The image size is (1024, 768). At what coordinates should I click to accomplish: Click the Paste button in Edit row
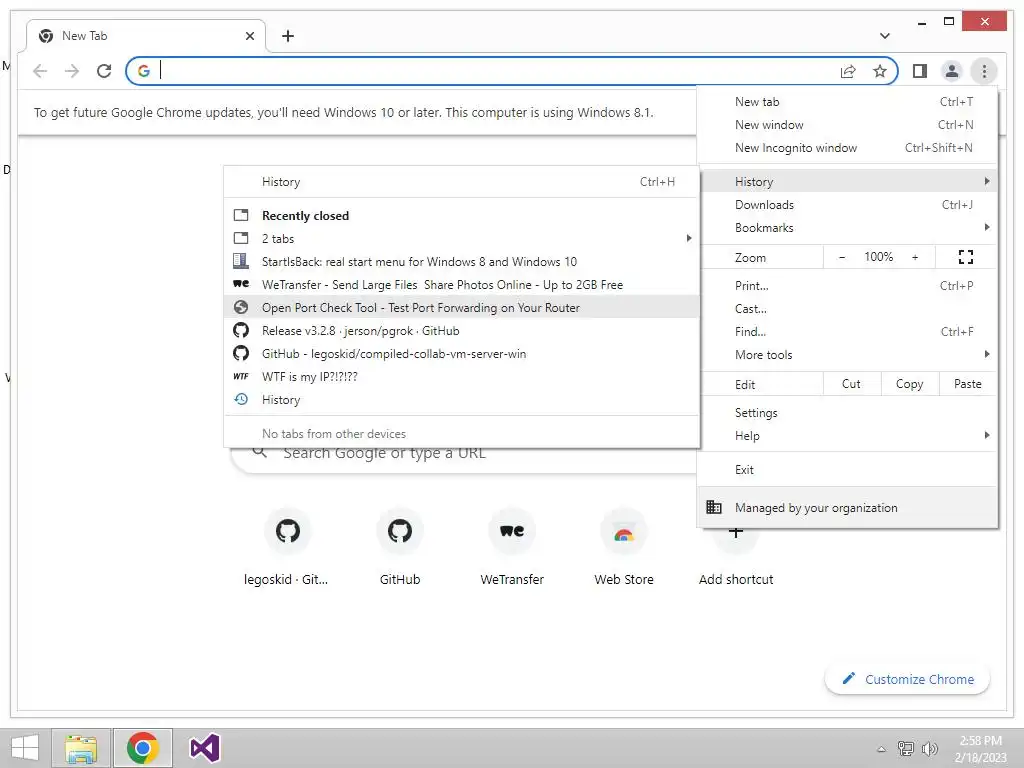(967, 384)
